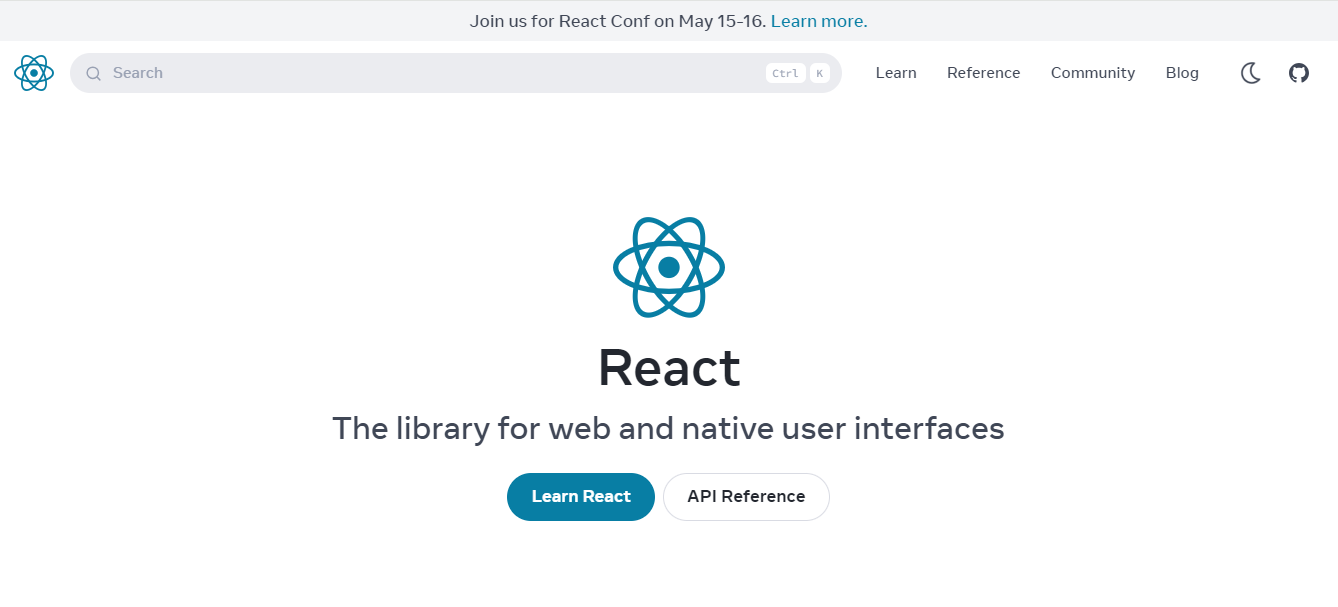This screenshot has width=1338, height=607.
Task: Click the Learn React button
Action: point(580,496)
